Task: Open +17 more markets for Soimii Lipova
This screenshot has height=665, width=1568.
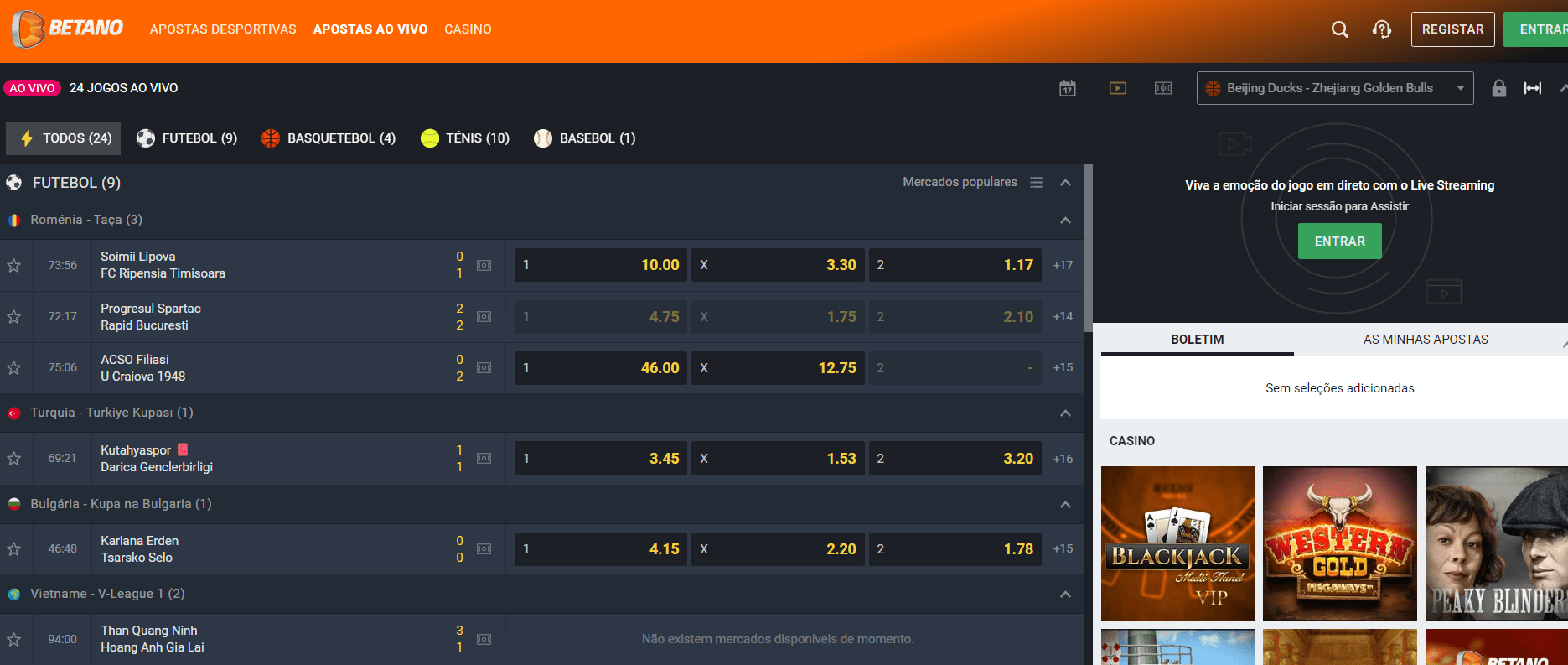Action: click(x=1063, y=265)
